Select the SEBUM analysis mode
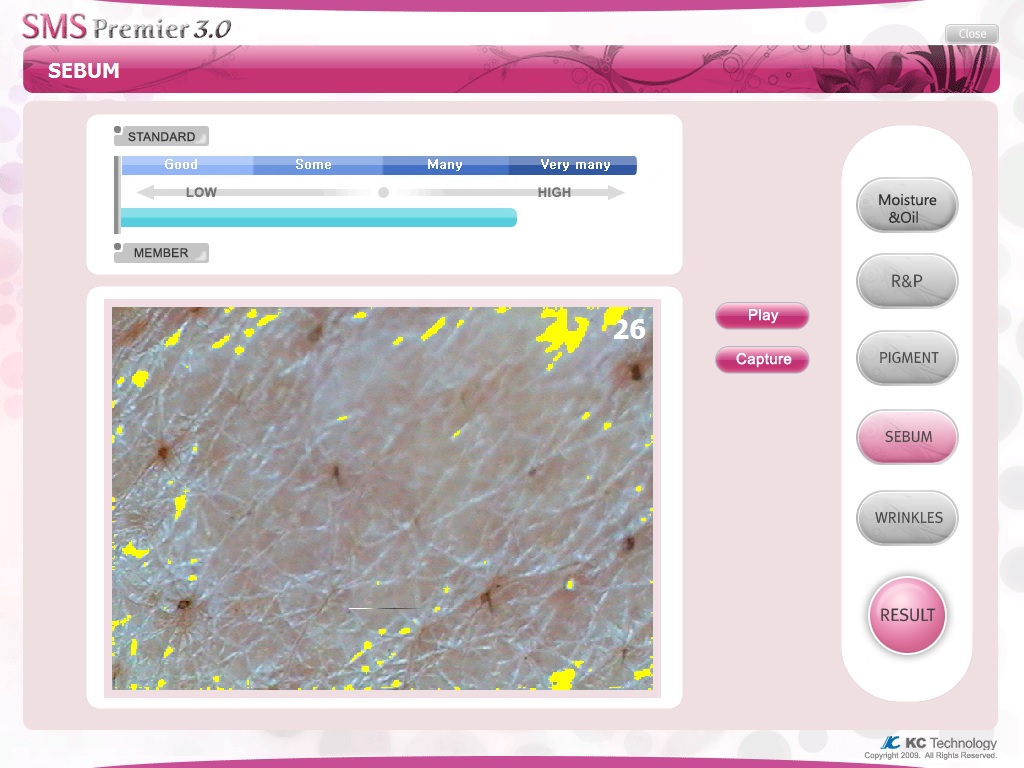 [x=906, y=436]
